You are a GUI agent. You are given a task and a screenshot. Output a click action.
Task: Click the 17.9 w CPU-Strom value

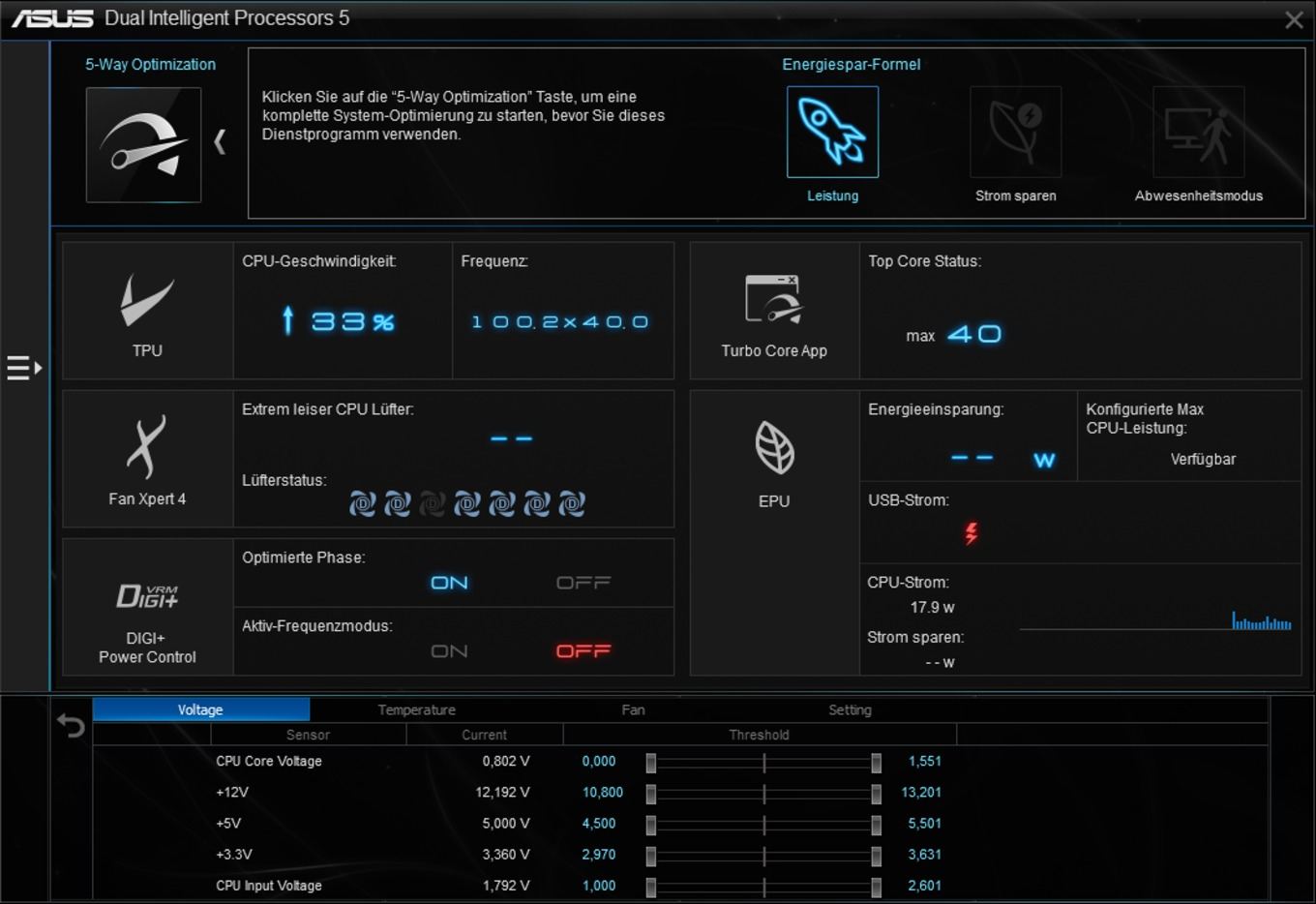coord(932,607)
